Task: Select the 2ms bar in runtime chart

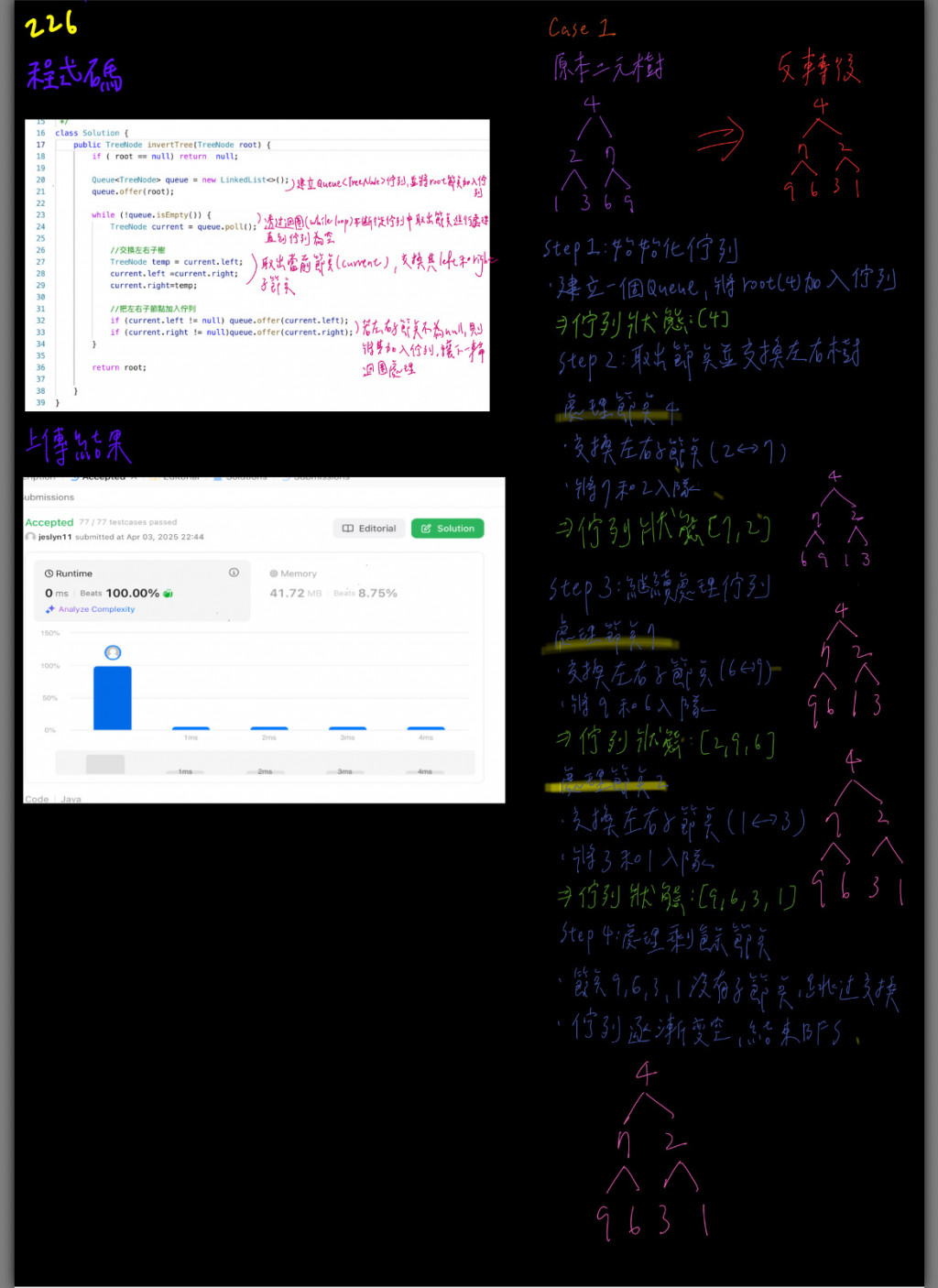Action: coord(269,728)
